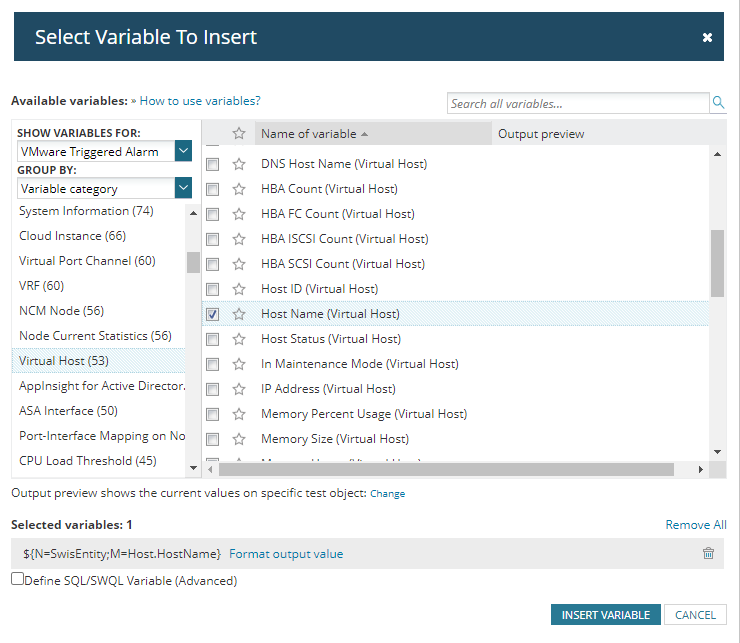Enable Define SQL/SWQL Variable option
Screen dimensions: 740x643
tap(18, 579)
